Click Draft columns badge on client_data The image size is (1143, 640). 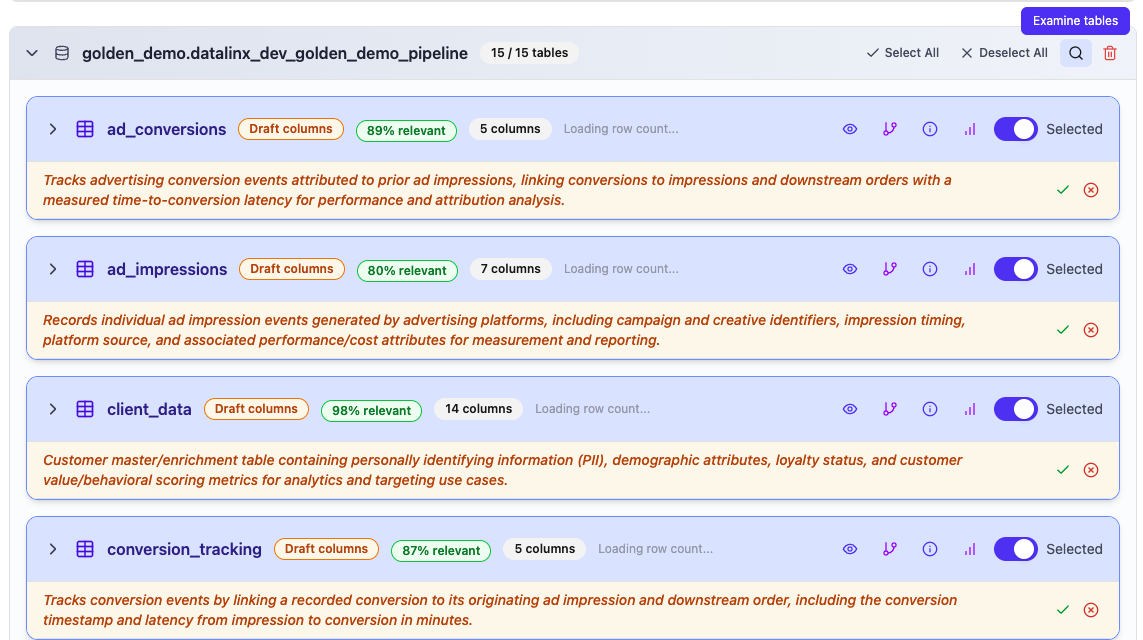coord(256,409)
